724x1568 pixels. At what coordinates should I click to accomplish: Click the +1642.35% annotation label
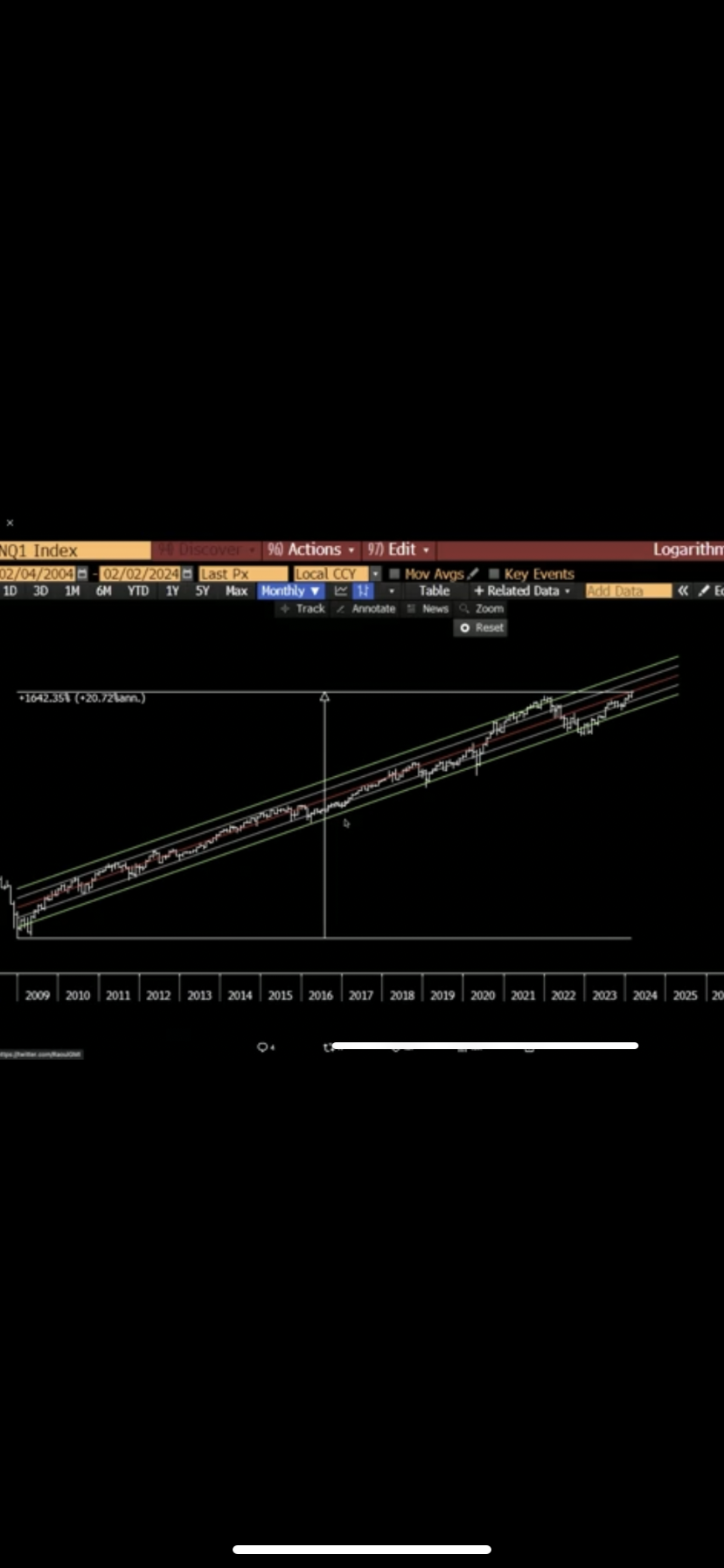pos(81,697)
